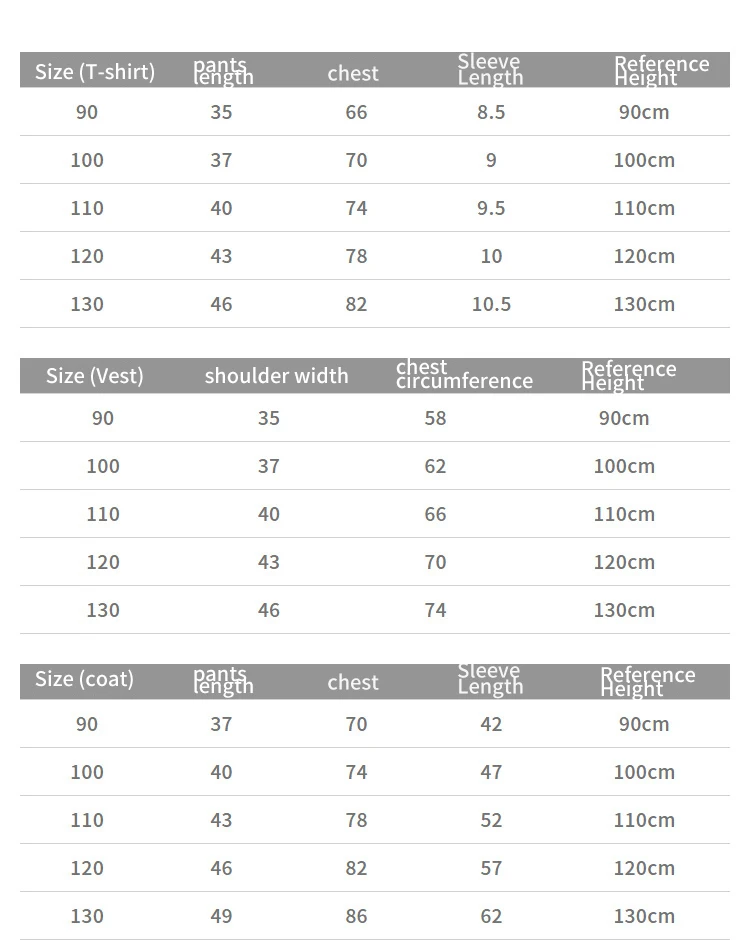The image size is (750, 940).
Task: Select sleeve length 42 in coat table
Action: coord(491,724)
